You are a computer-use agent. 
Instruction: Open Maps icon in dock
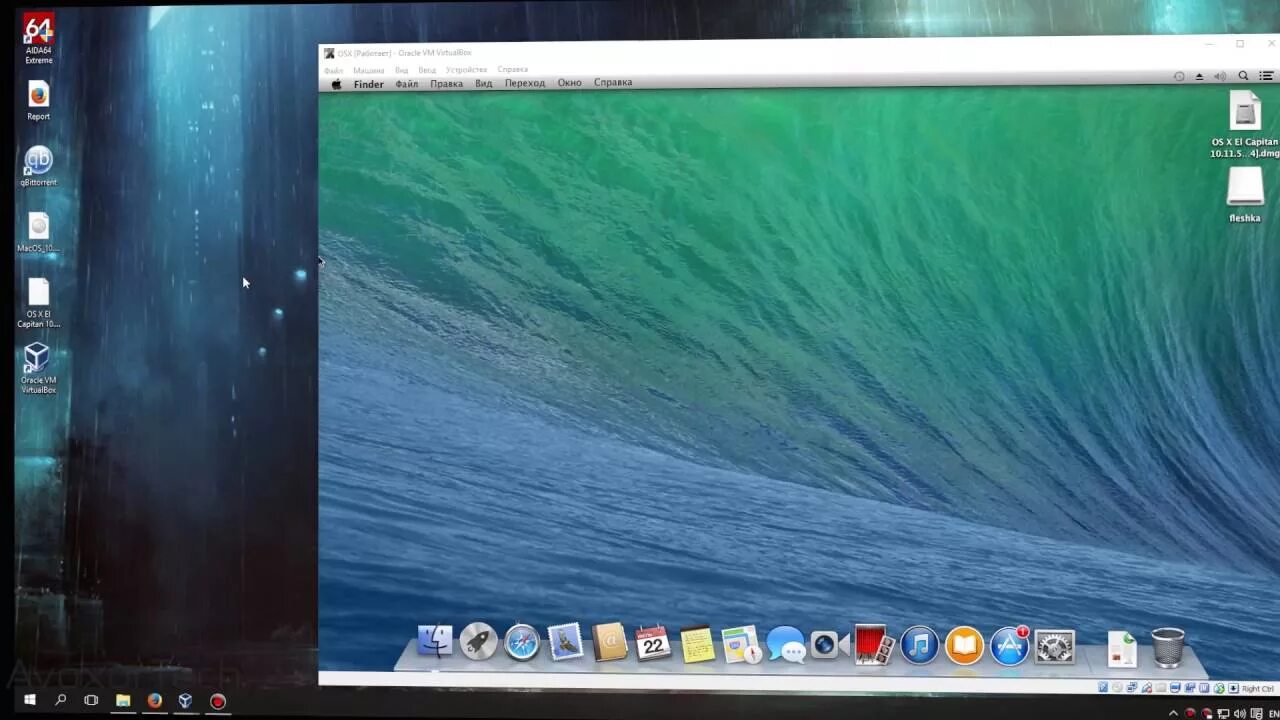pos(741,645)
